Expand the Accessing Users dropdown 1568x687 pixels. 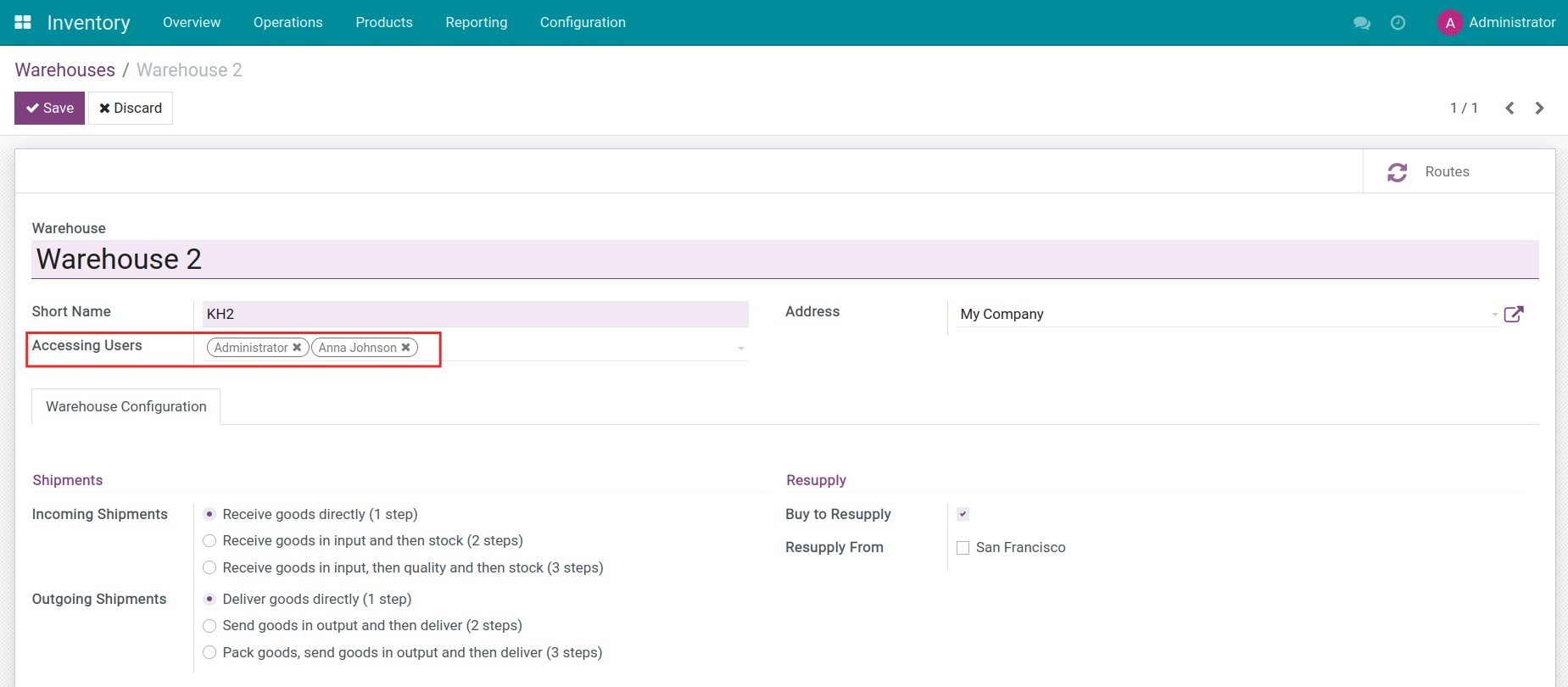pos(740,349)
